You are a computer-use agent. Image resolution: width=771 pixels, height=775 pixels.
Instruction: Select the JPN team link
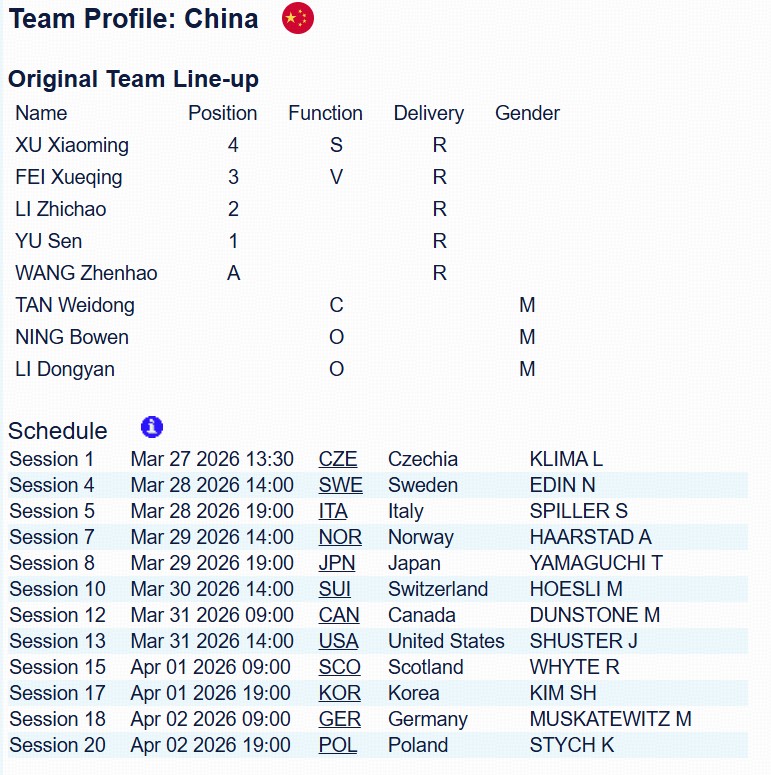click(339, 563)
